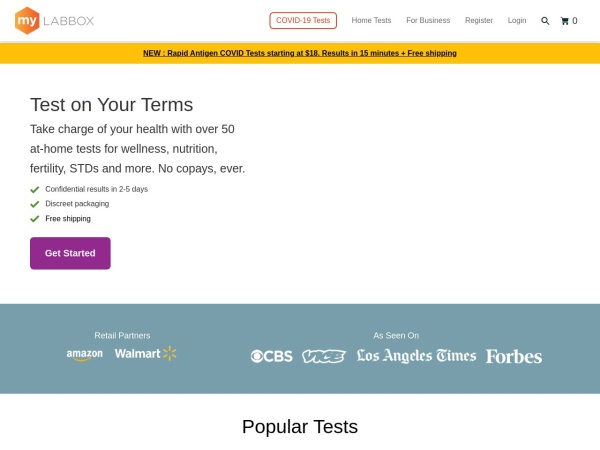600x450 pixels.
Task: Open the Login link
Action: click(517, 20)
